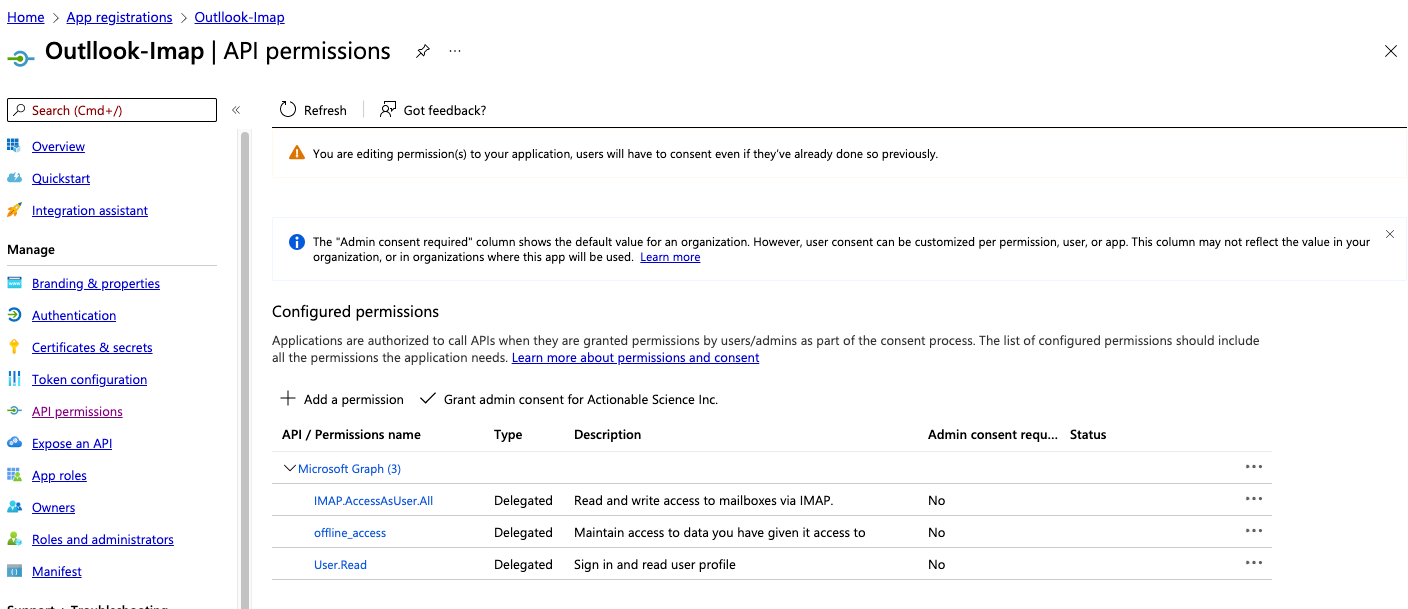Click the orange warning triangle icon

tap(297, 153)
